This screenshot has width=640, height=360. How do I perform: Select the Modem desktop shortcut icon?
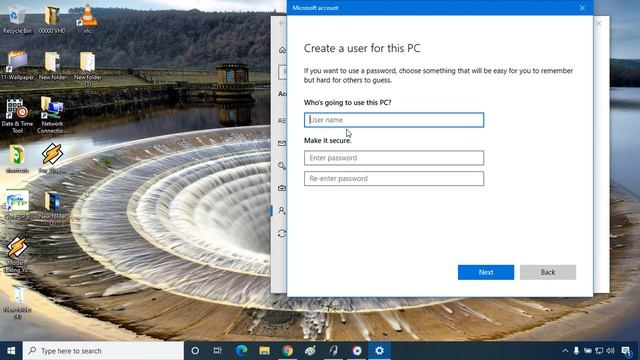(17, 254)
